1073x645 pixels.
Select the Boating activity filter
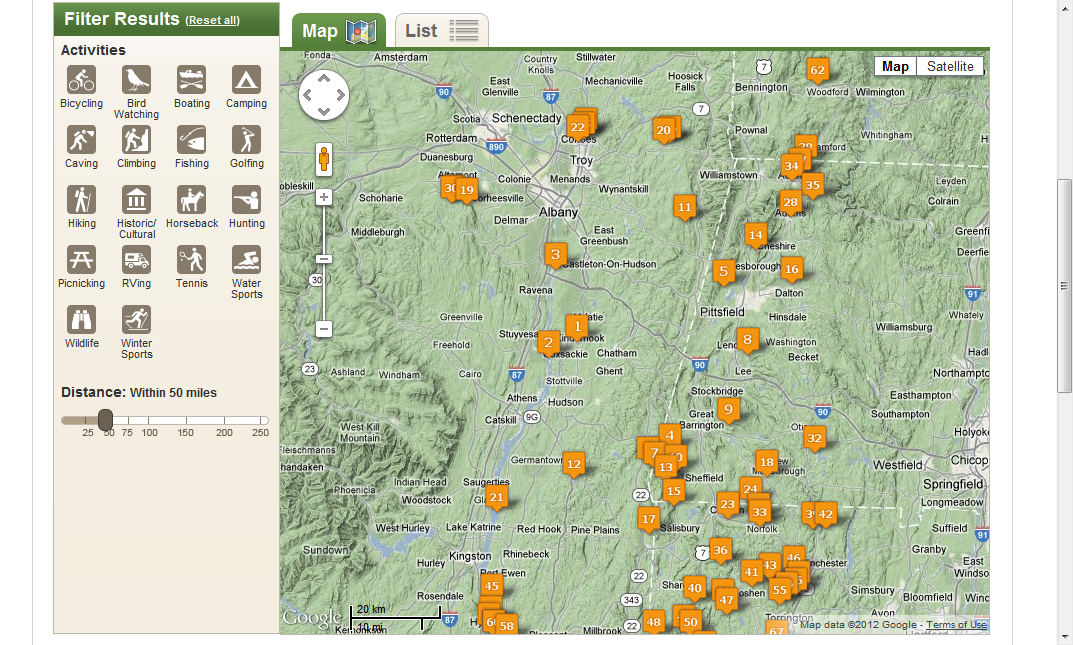(x=191, y=80)
